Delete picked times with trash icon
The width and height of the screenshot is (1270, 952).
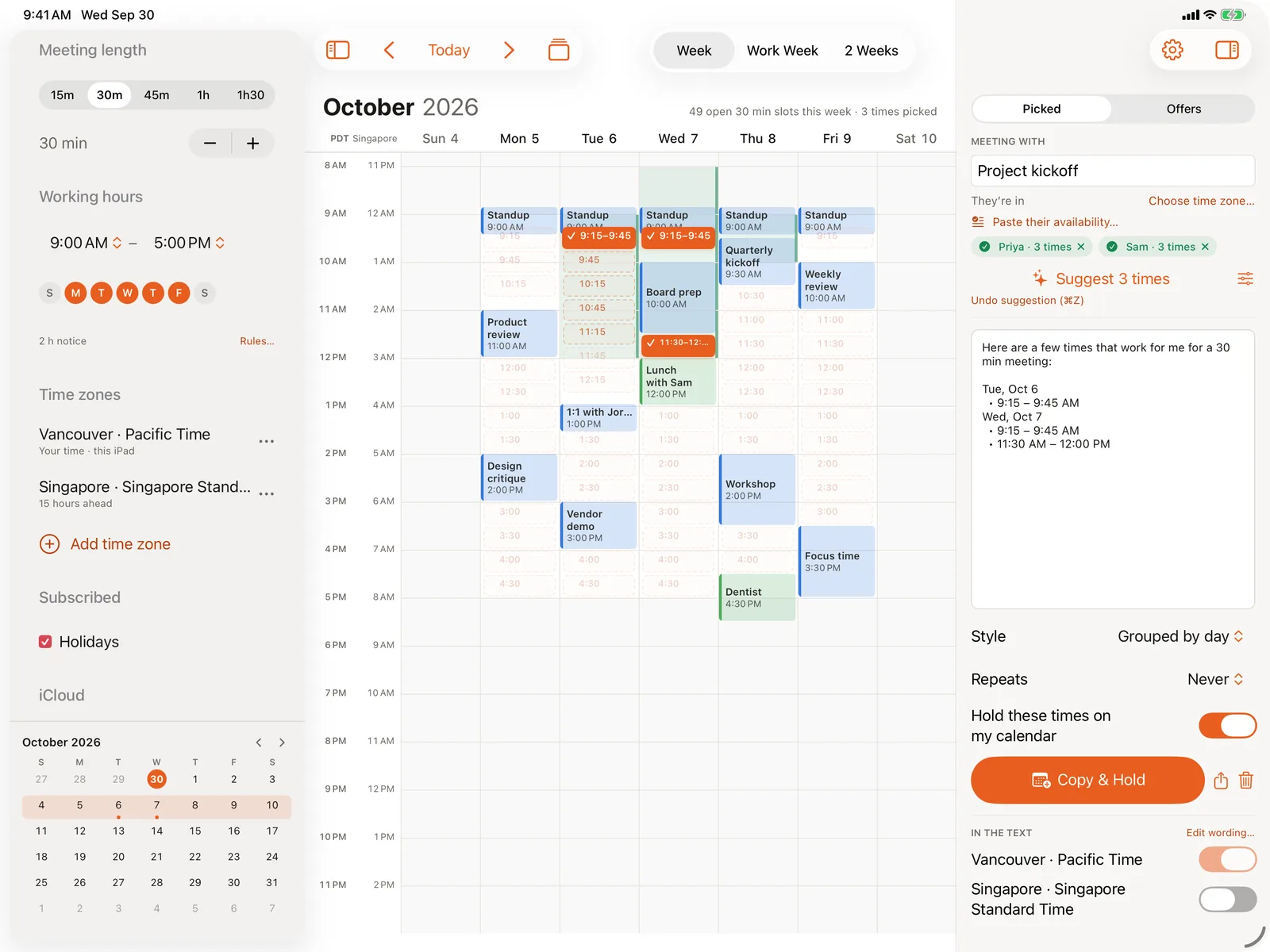1246,781
